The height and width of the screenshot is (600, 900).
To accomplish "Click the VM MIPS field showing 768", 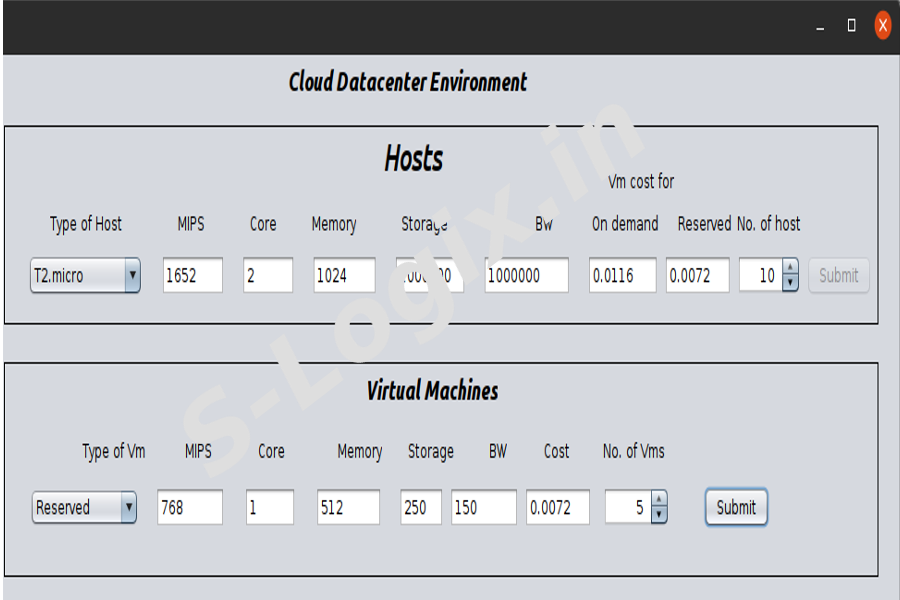I will point(189,508).
